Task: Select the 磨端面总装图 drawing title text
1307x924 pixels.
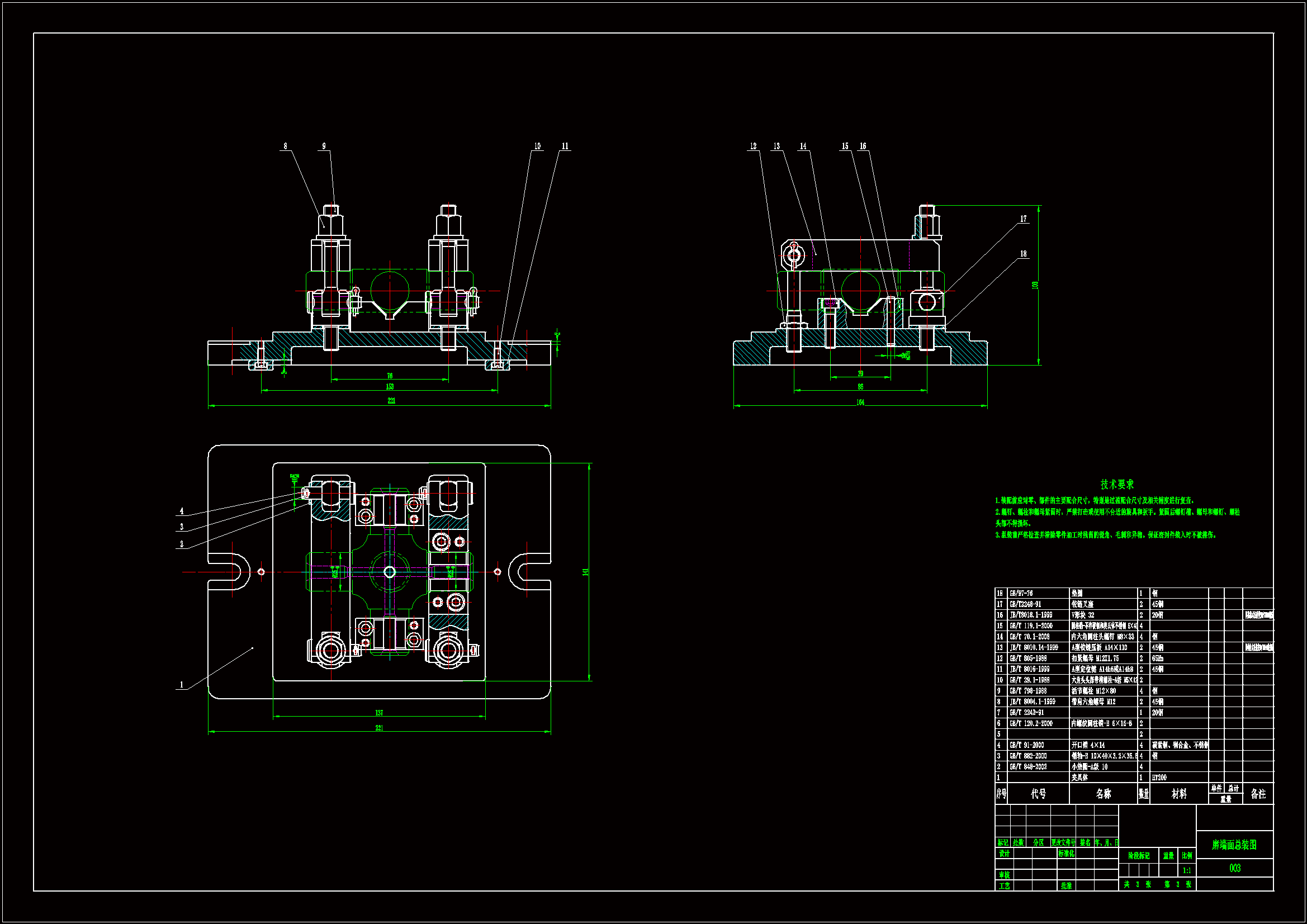Action: pos(1234,845)
